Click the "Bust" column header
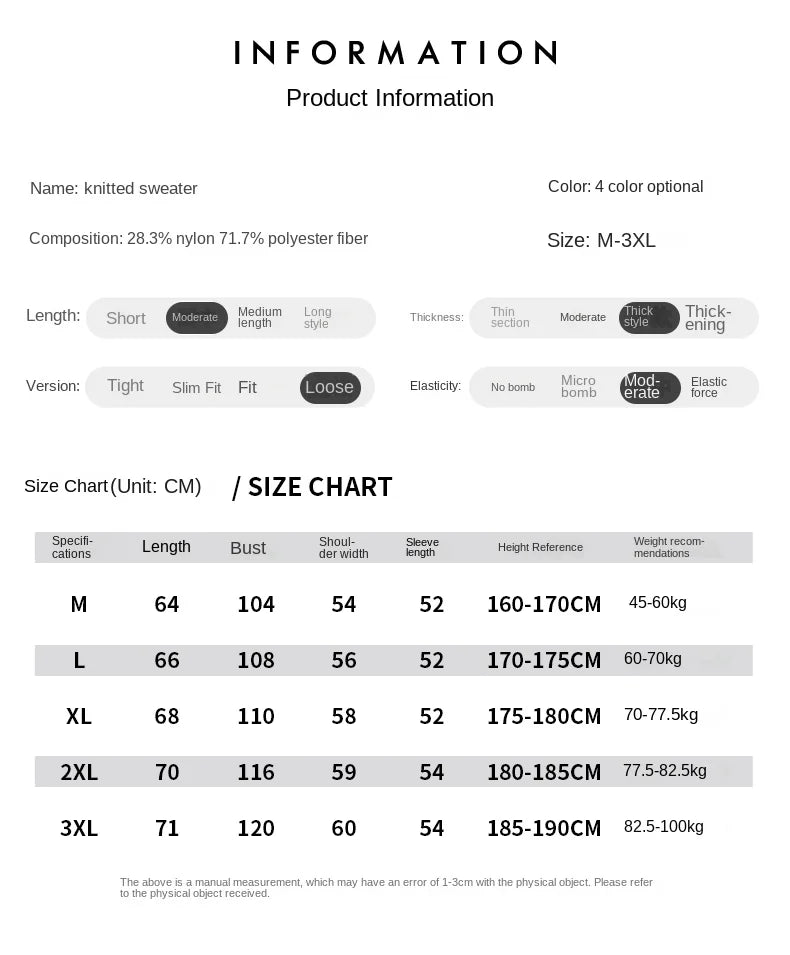The height and width of the screenshot is (955, 790). [248, 548]
